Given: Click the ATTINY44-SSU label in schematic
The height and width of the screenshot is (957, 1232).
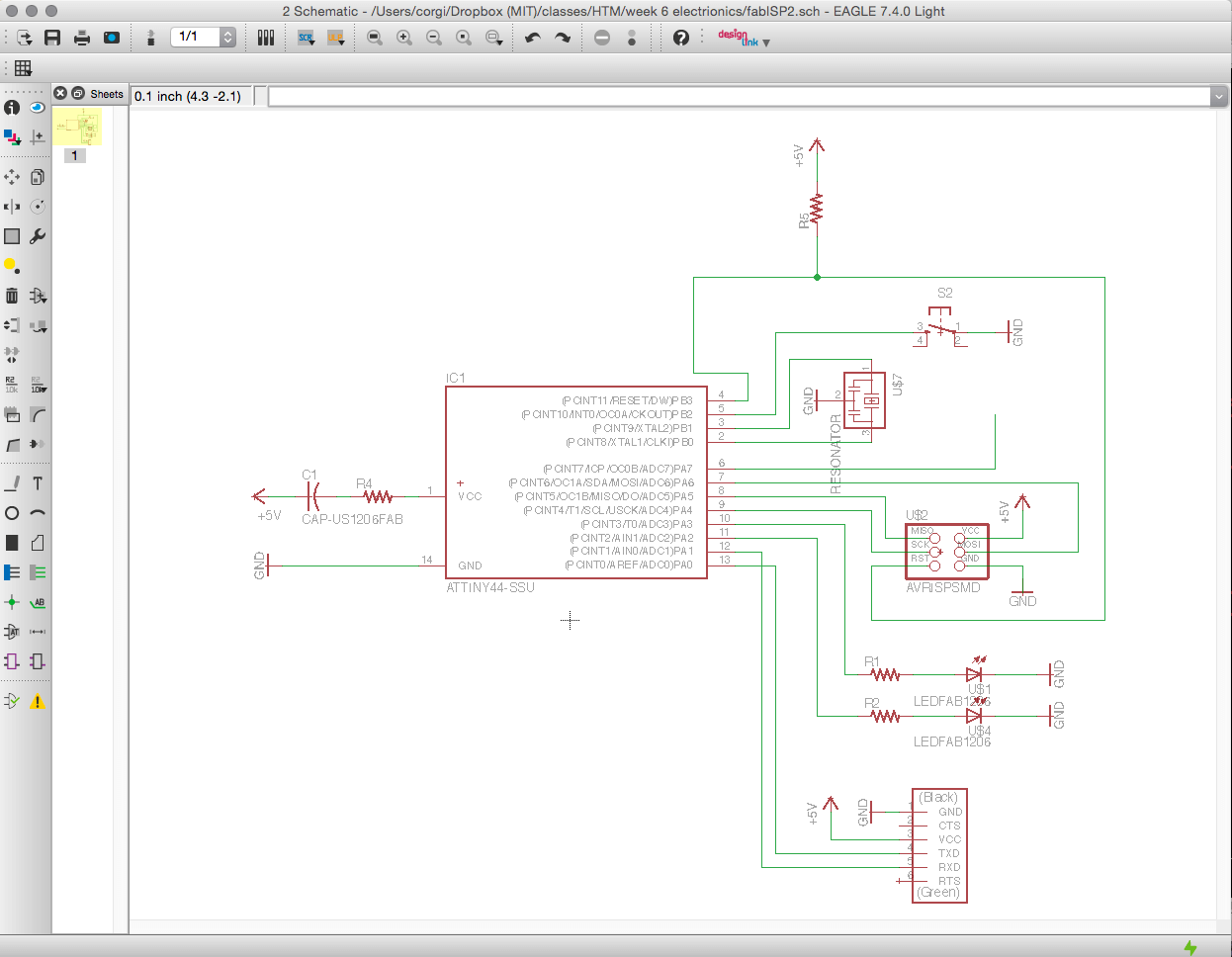Looking at the screenshot, I should click(x=490, y=587).
